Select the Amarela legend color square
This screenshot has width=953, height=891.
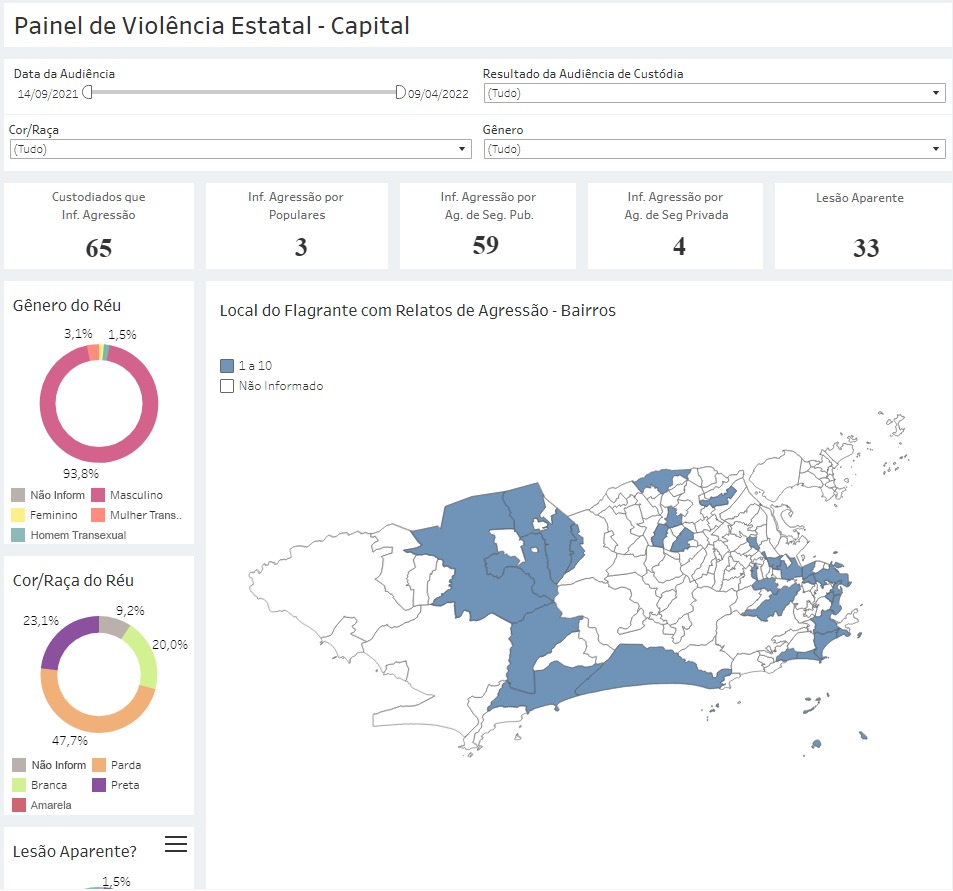tap(18, 805)
